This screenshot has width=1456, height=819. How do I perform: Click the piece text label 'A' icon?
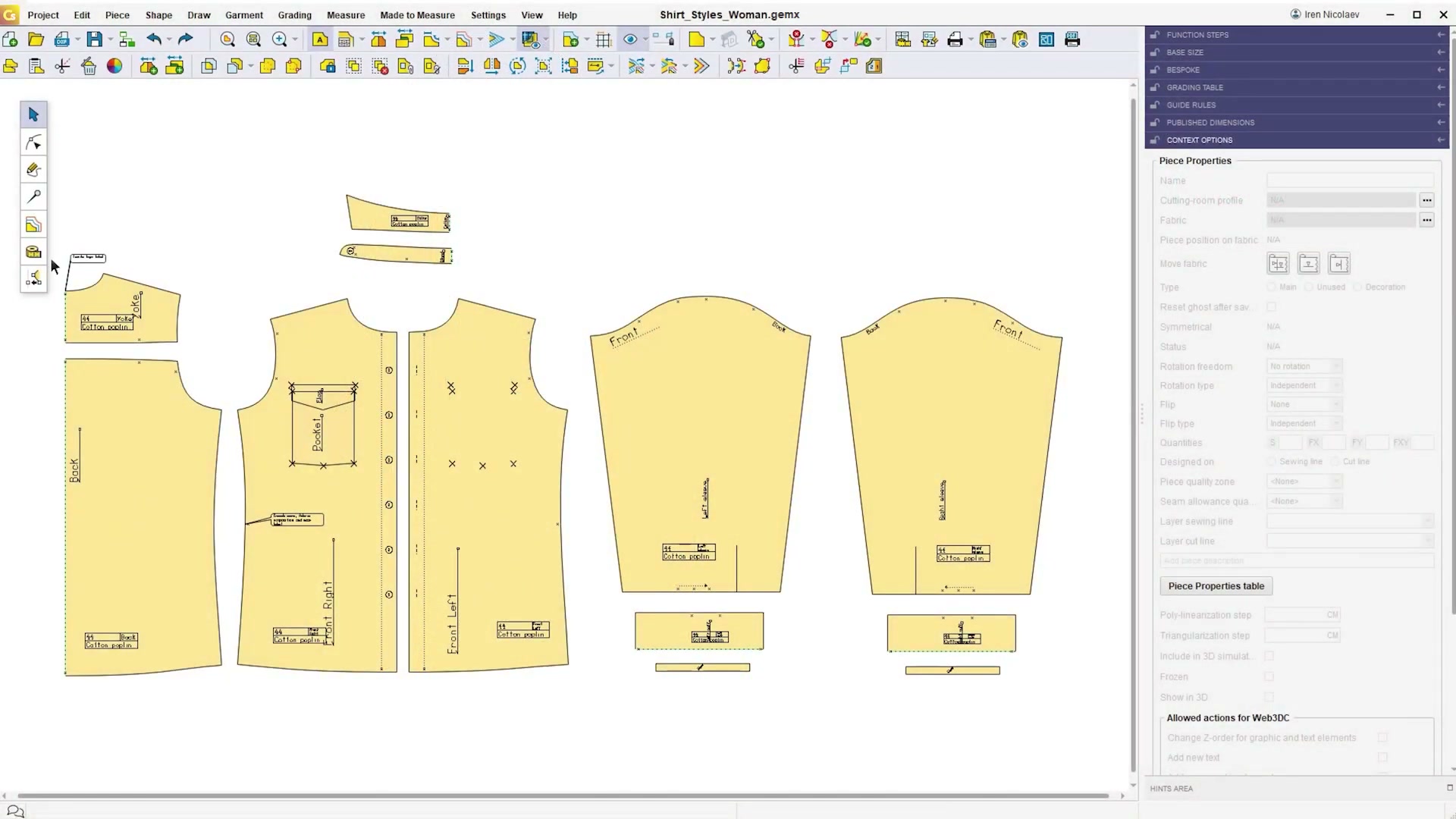[x=320, y=39]
